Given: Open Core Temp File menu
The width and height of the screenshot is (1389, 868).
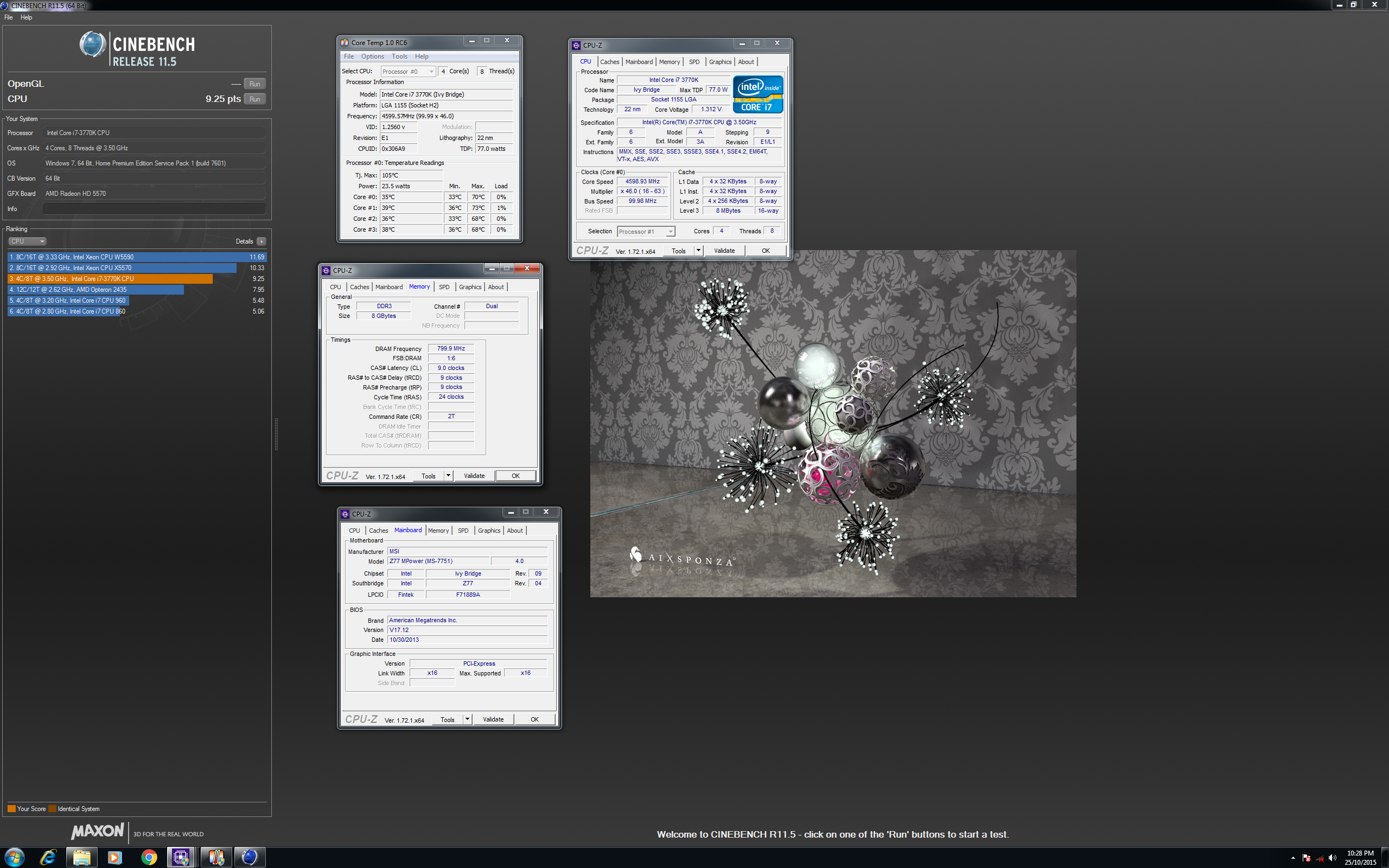Looking at the screenshot, I should click(x=348, y=56).
